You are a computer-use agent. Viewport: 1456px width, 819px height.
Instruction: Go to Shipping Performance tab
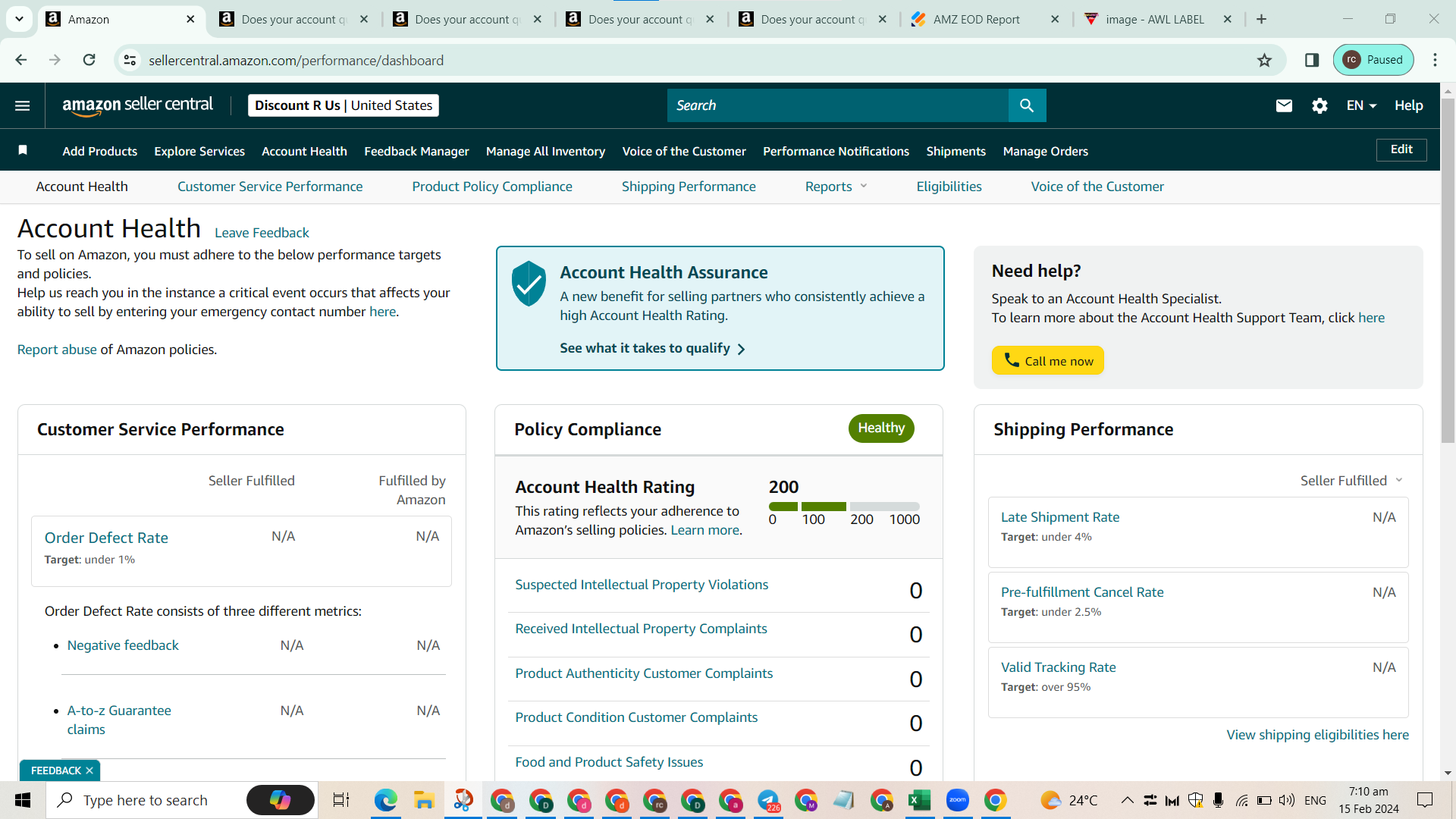pos(689,187)
